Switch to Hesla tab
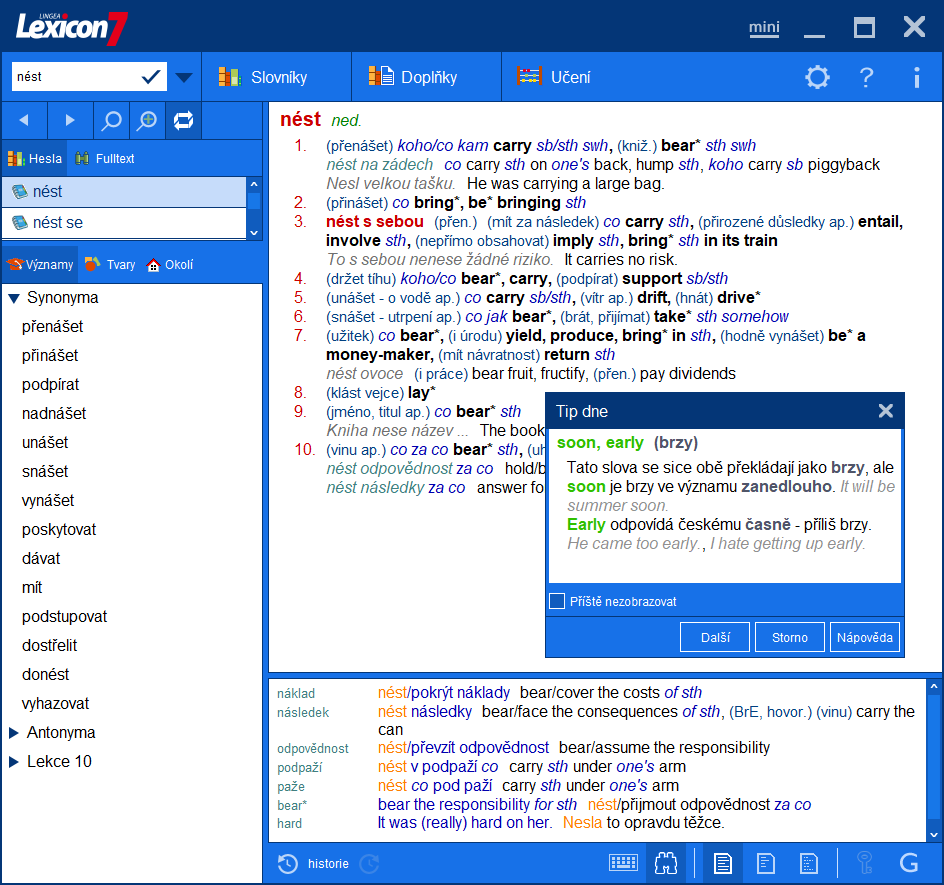944x885 pixels. [x=34, y=158]
